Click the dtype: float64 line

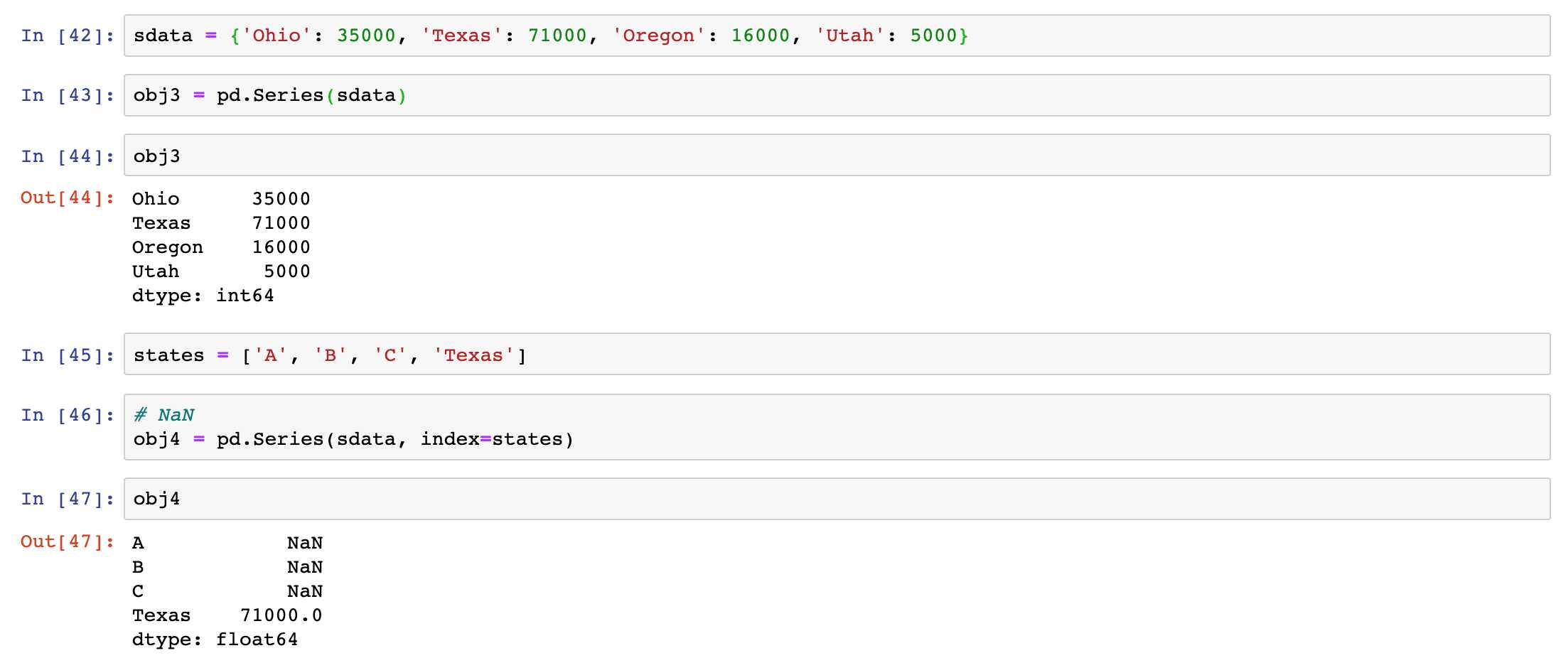tap(215, 640)
